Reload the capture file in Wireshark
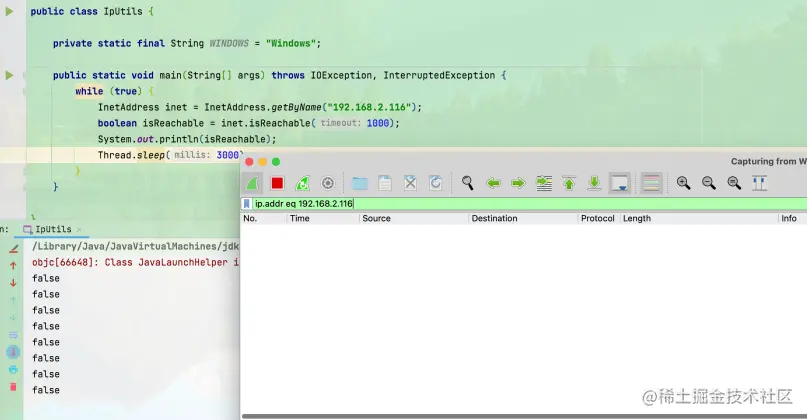This screenshot has width=807, height=420. click(435, 183)
